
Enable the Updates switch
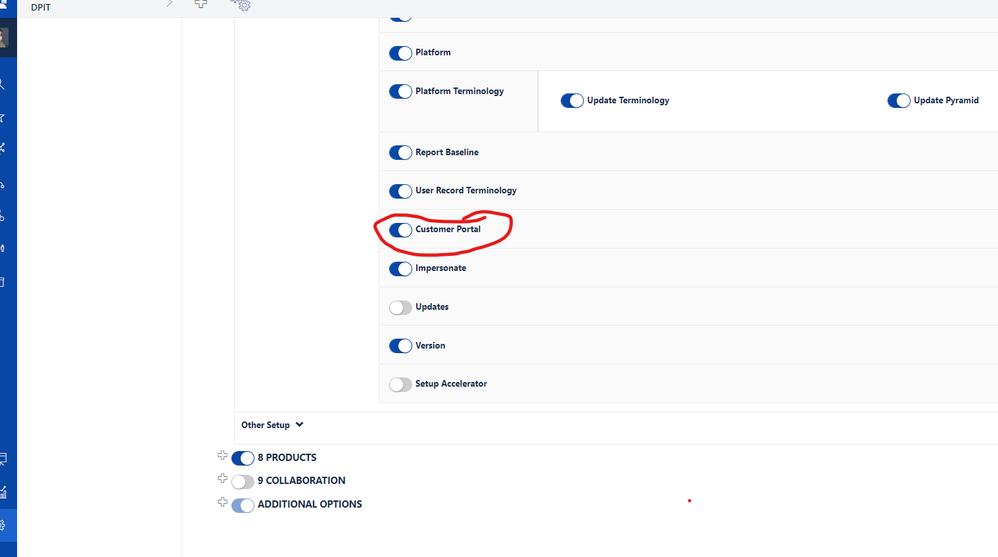click(400, 307)
